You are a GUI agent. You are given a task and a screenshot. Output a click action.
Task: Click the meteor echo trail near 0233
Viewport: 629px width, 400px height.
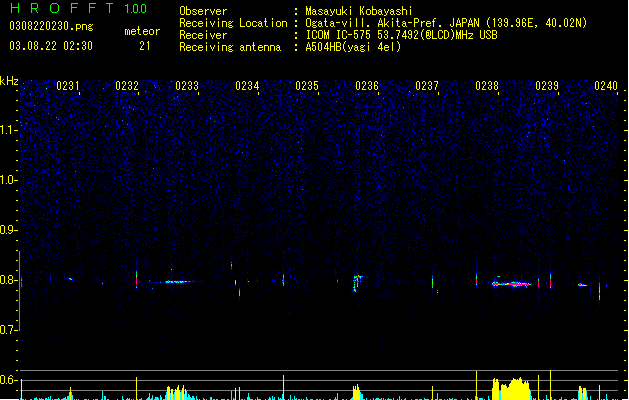tap(179, 282)
